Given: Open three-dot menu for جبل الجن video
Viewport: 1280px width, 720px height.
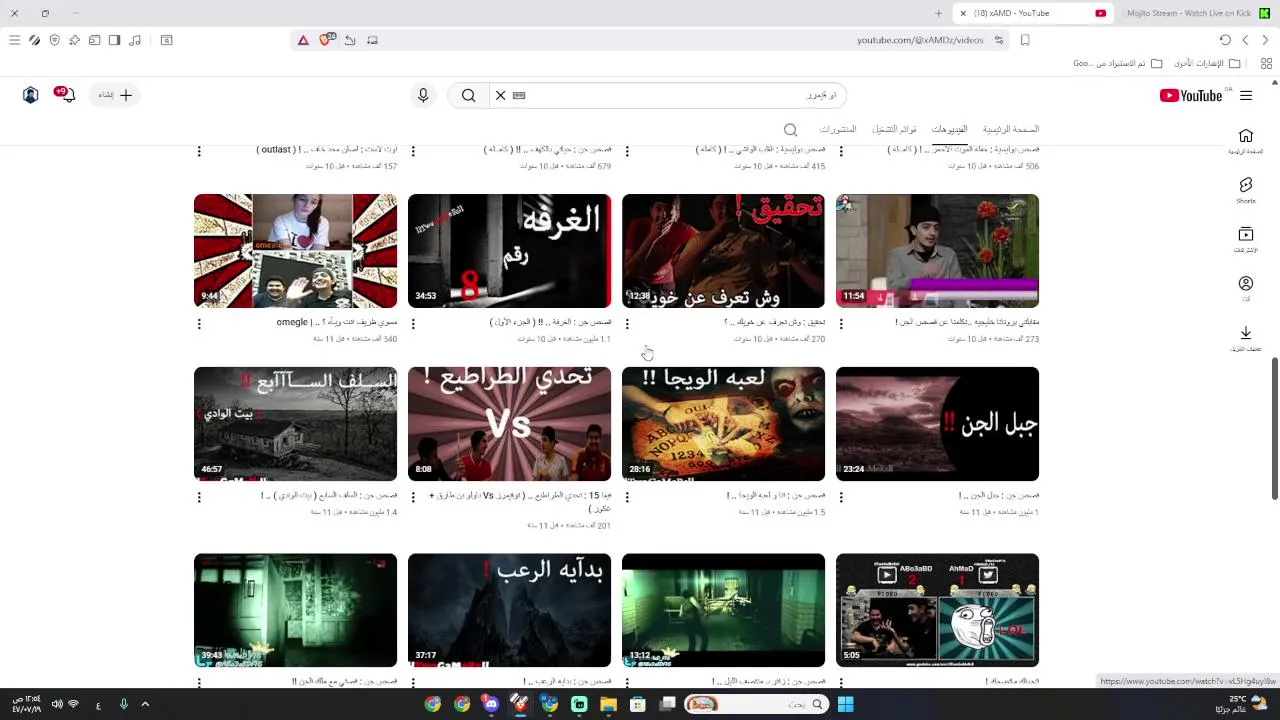Looking at the screenshot, I should coord(841,497).
